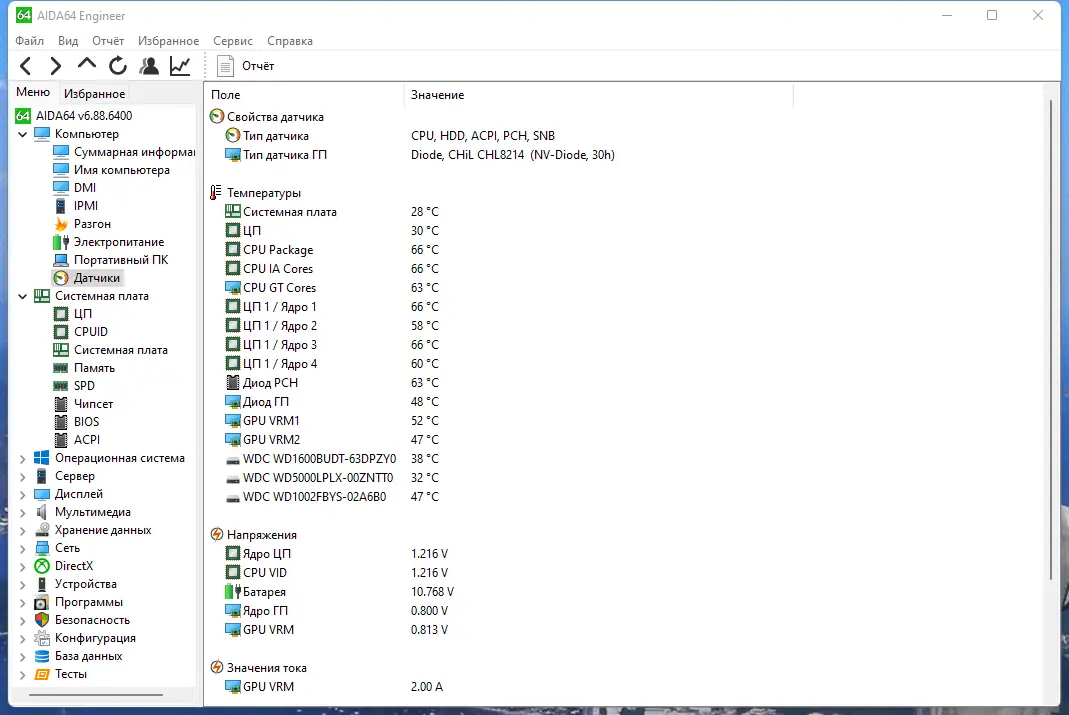Expand the Мультимедиа node
The width and height of the screenshot is (1069, 715).
tap(22, 513)
